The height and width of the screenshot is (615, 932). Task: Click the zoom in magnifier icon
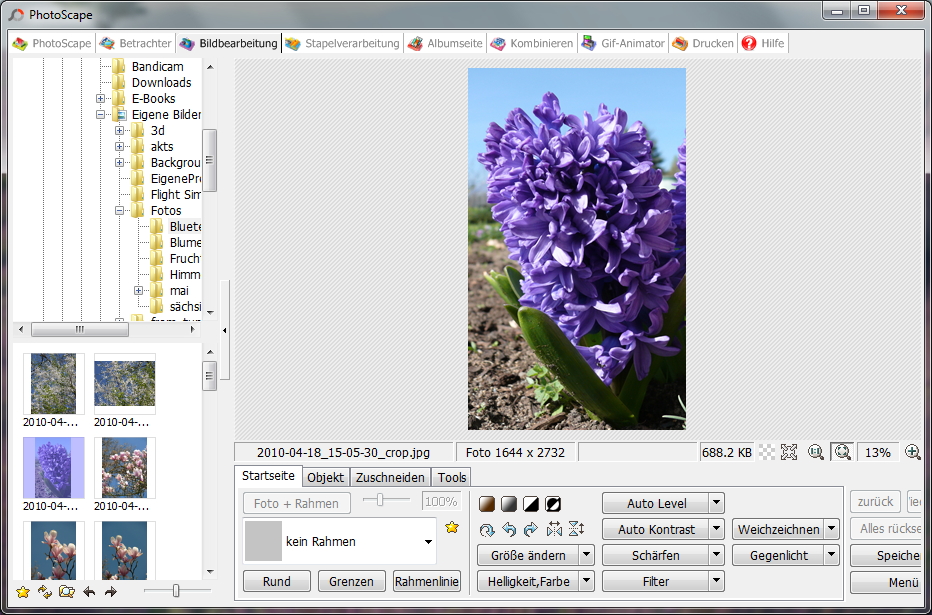pos(912,452)
